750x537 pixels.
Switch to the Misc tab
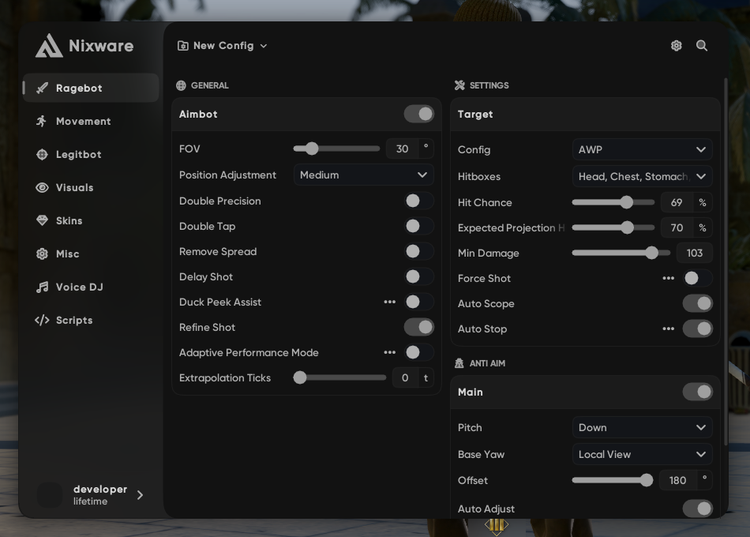pyautogui.click(x=91, y=254)
